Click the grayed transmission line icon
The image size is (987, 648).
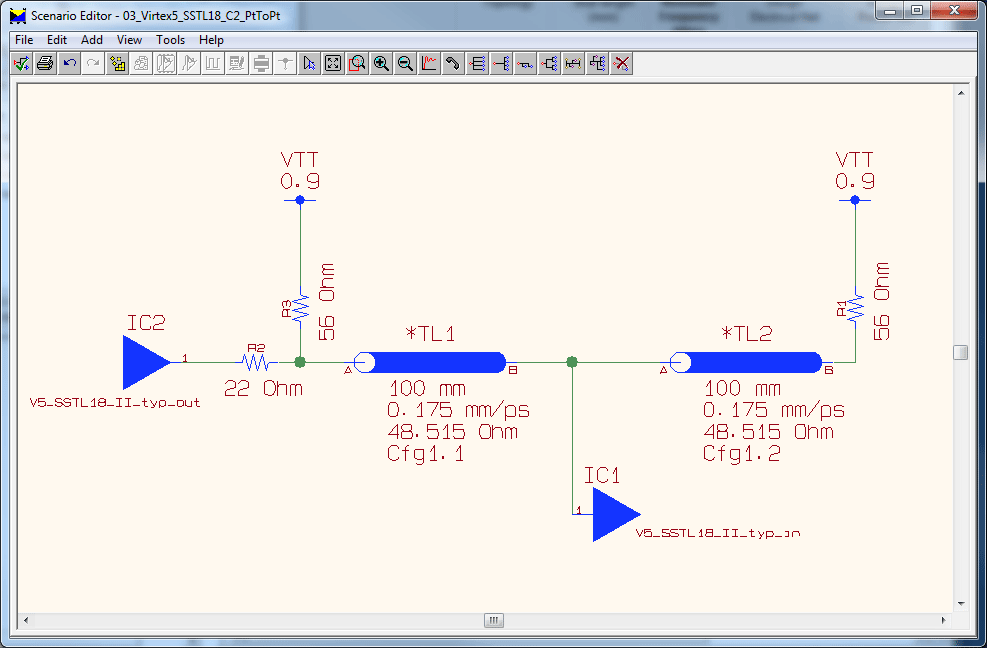(x=261, y=64)
